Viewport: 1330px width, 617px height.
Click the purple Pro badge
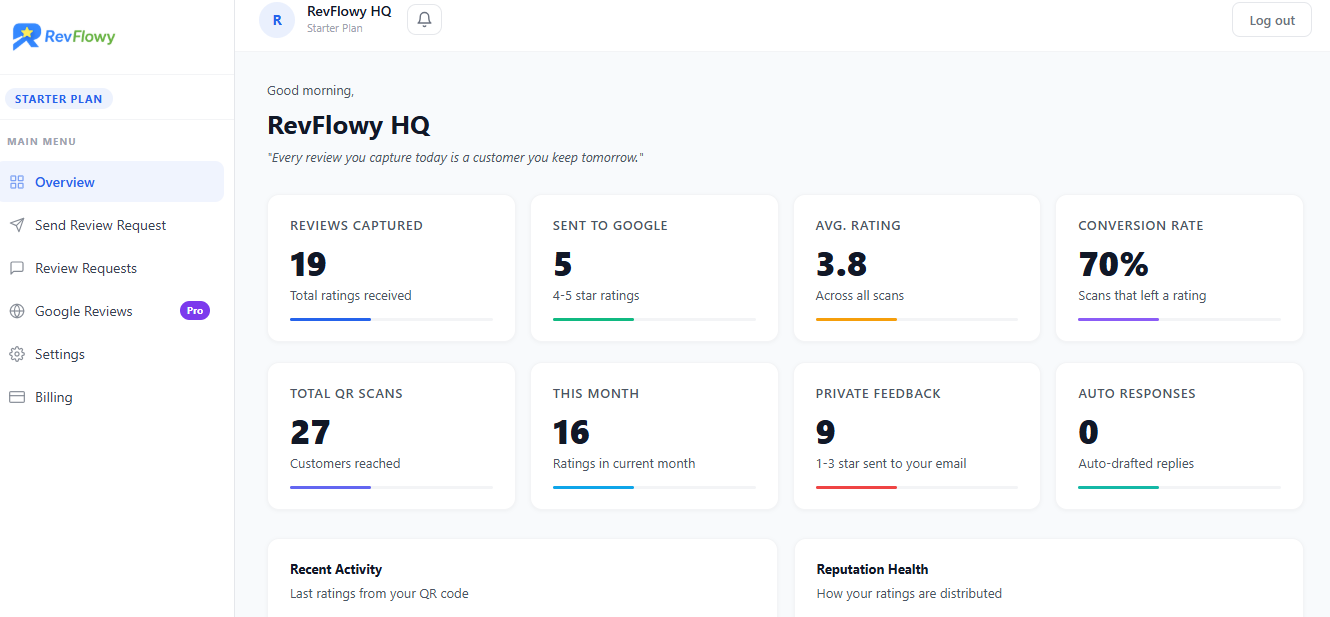click(x=195, y=311)
